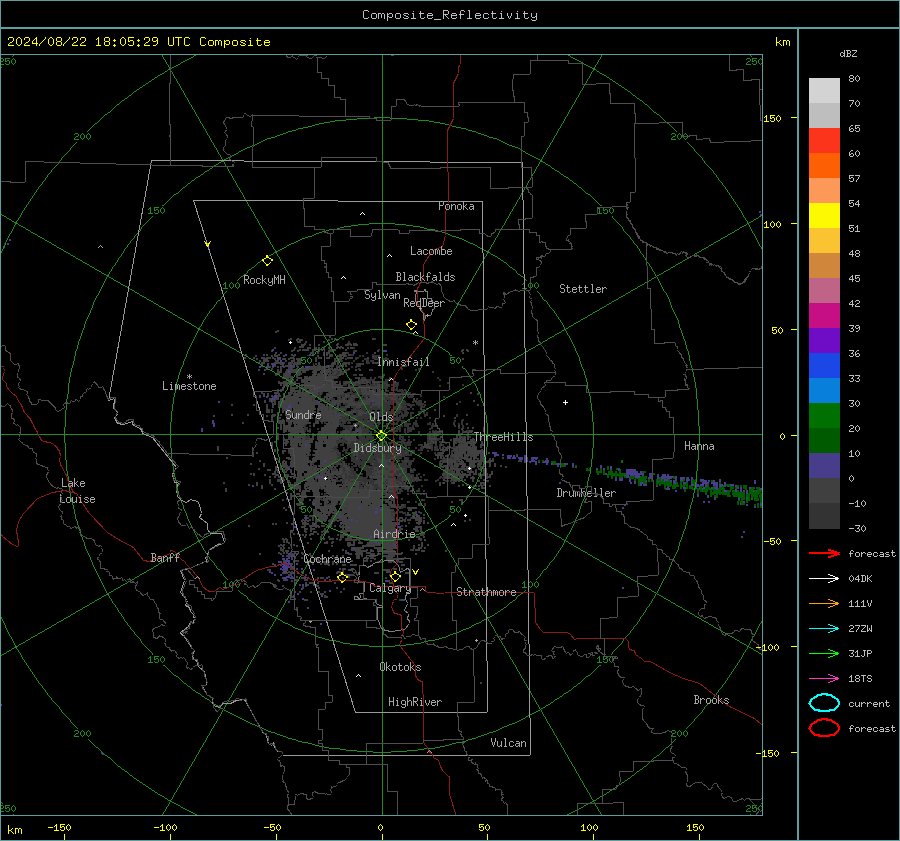
Task: Click the yellow diamond marker above the Calgary label
Action: (x=395, y=576)
